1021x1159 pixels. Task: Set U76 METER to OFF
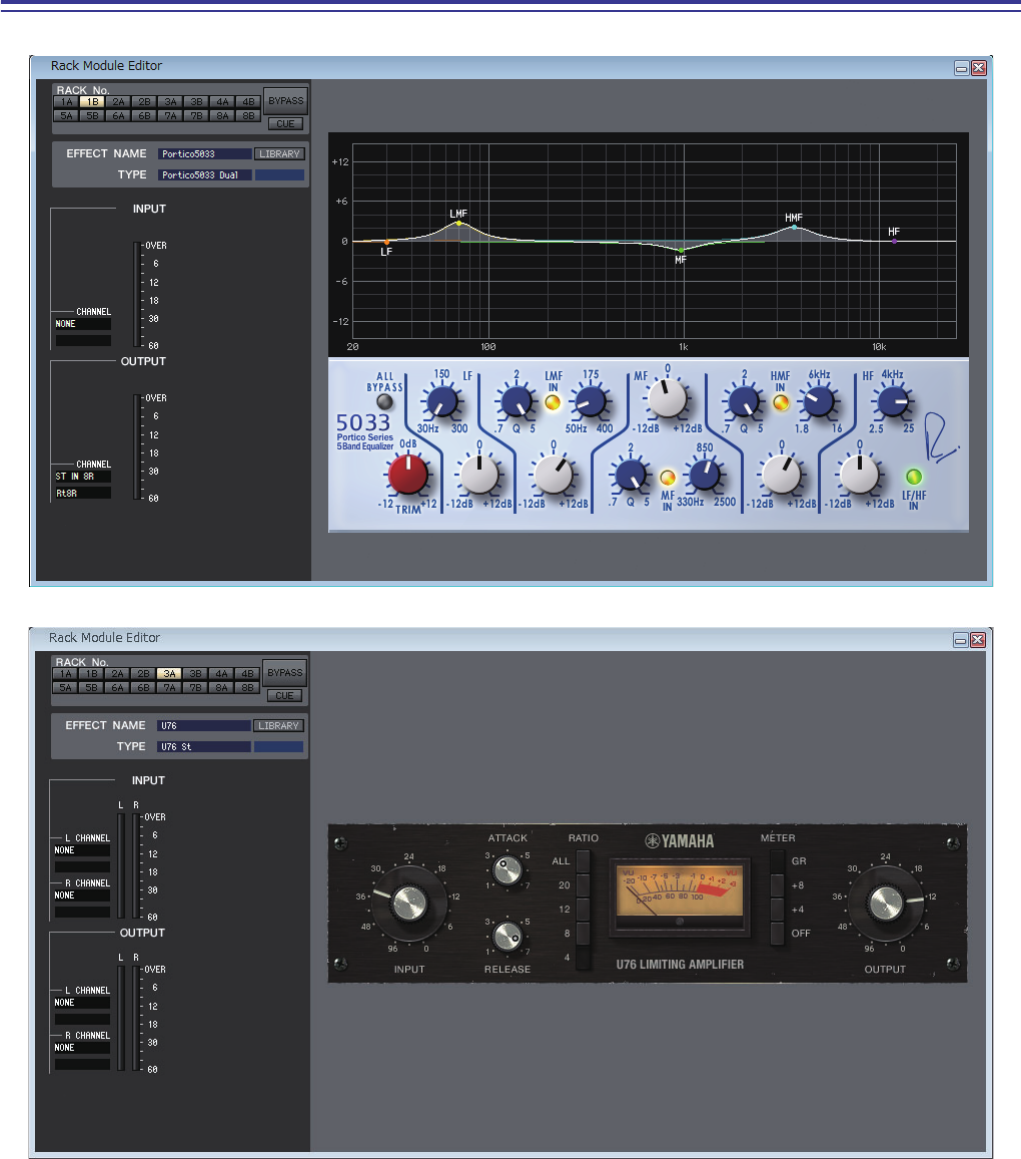(x=777, y=934)
